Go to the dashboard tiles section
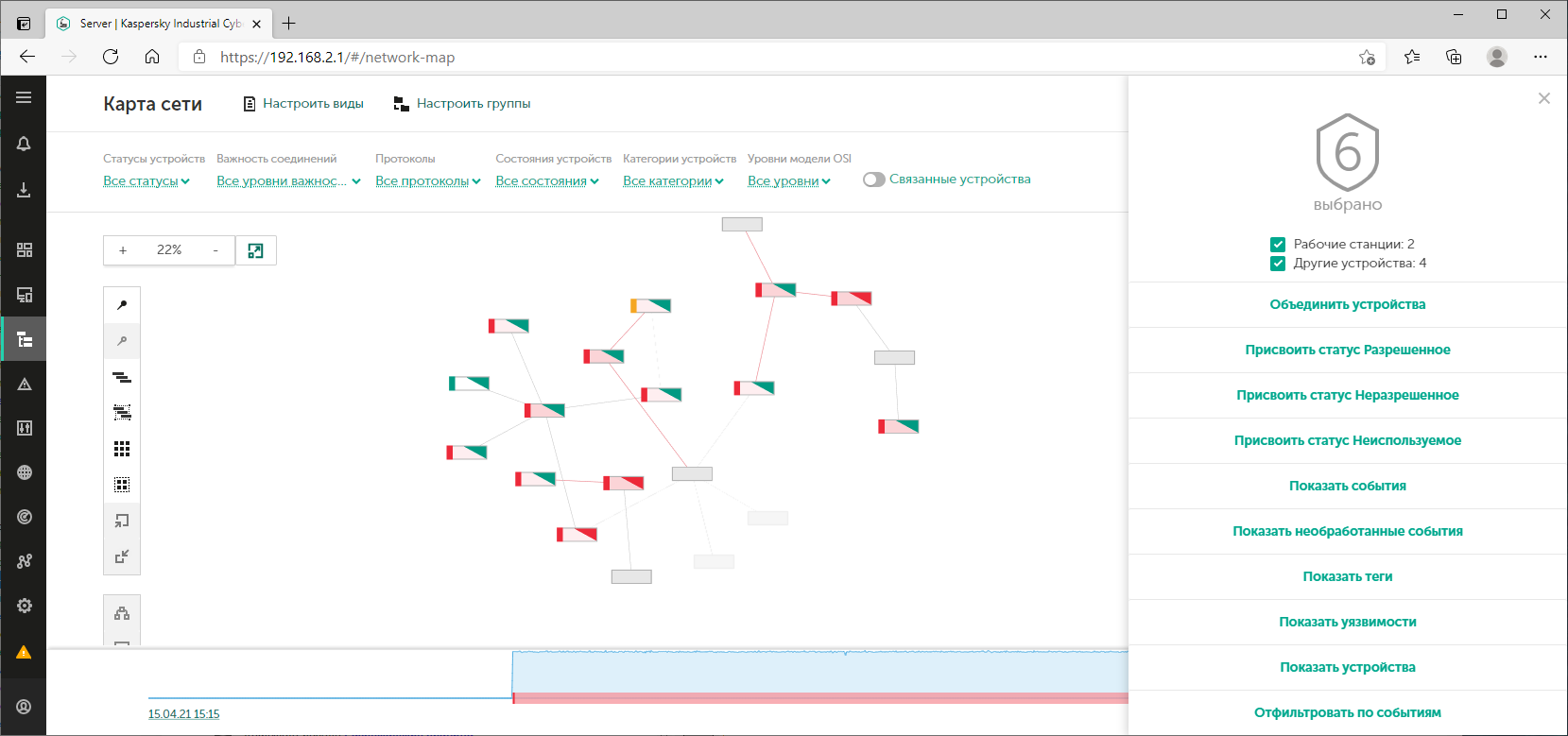Viewport: 1568px width, 736px height. coord(24,249)
